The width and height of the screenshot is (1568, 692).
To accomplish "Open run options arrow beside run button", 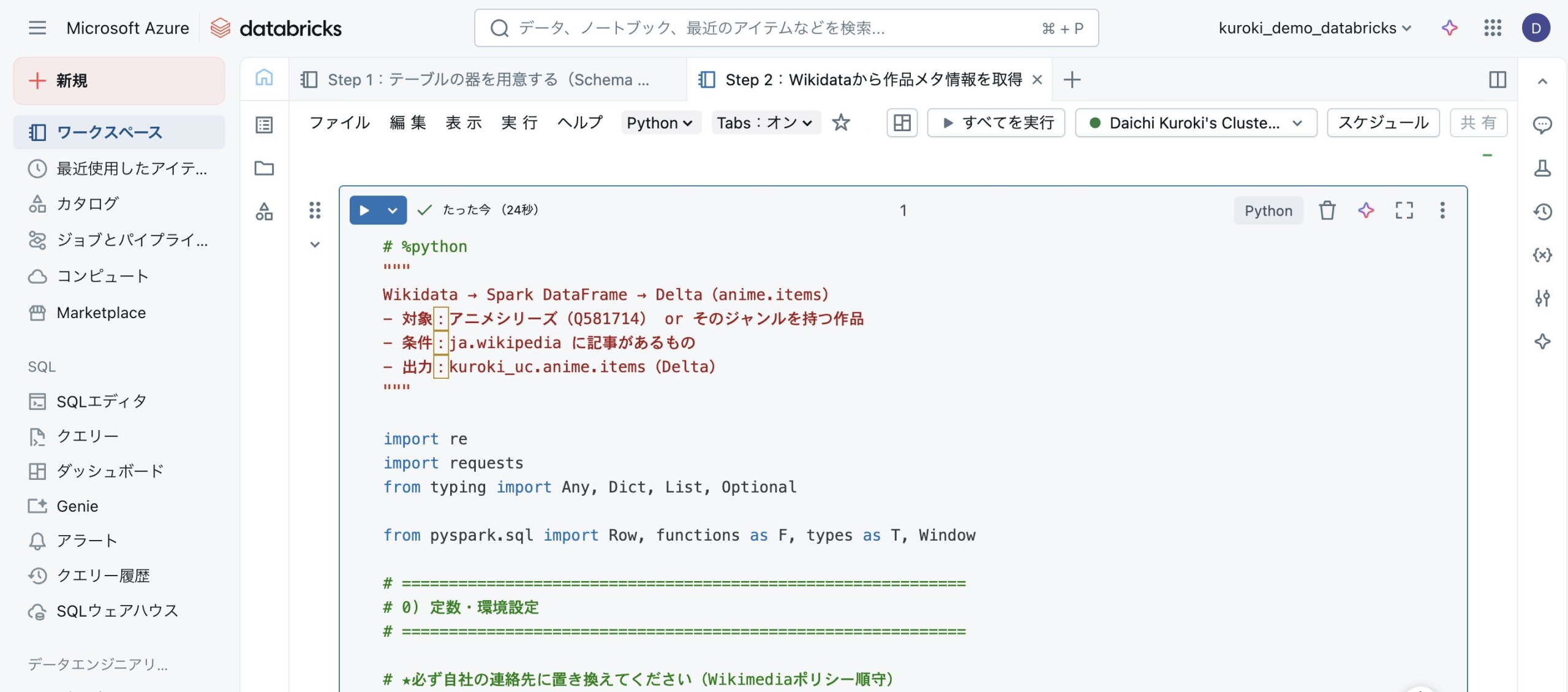I will pos(393,210).
